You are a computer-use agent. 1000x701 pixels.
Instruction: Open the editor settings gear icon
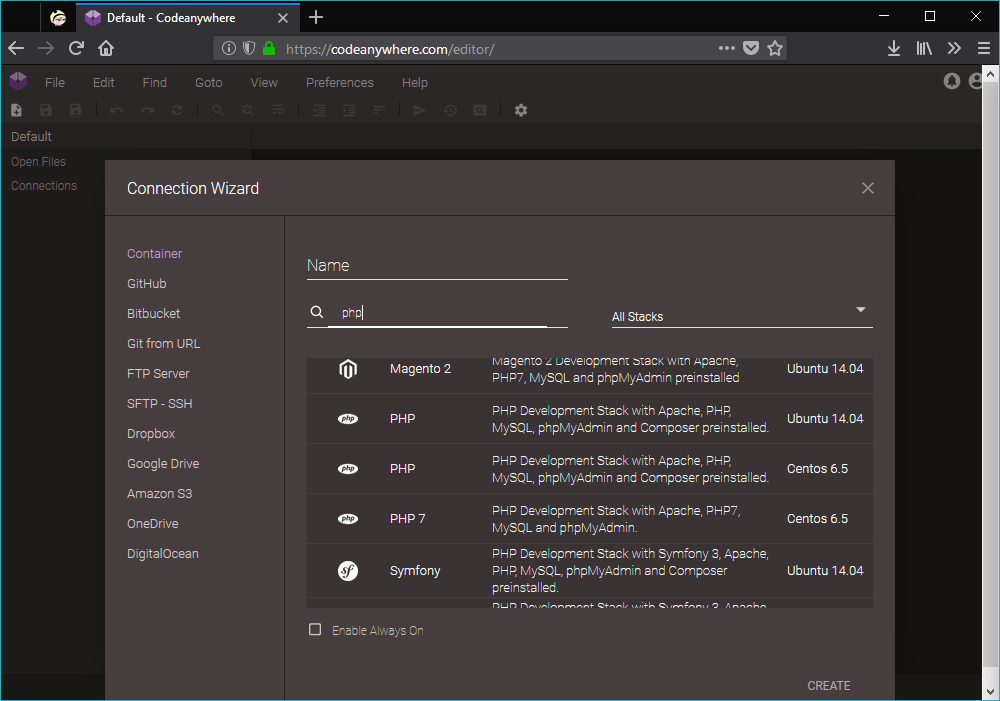coord(520,110)
